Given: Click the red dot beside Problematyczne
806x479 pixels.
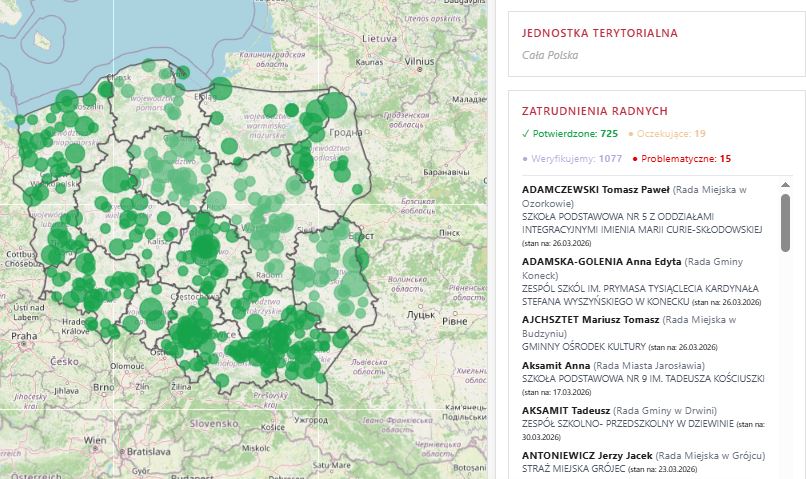Looking at the screenshot, I should pyautogui.click(x=634, y=158).
